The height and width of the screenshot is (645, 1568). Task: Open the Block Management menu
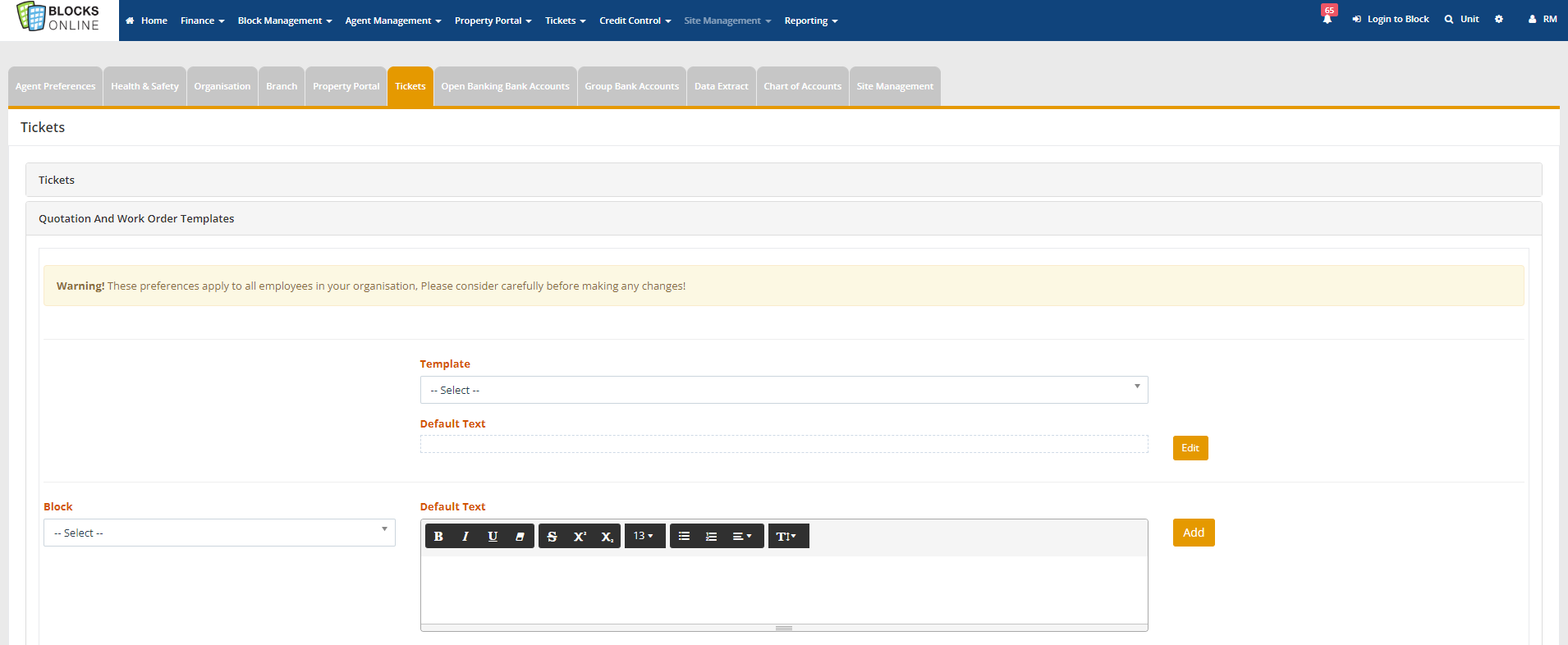pos(285,21)
